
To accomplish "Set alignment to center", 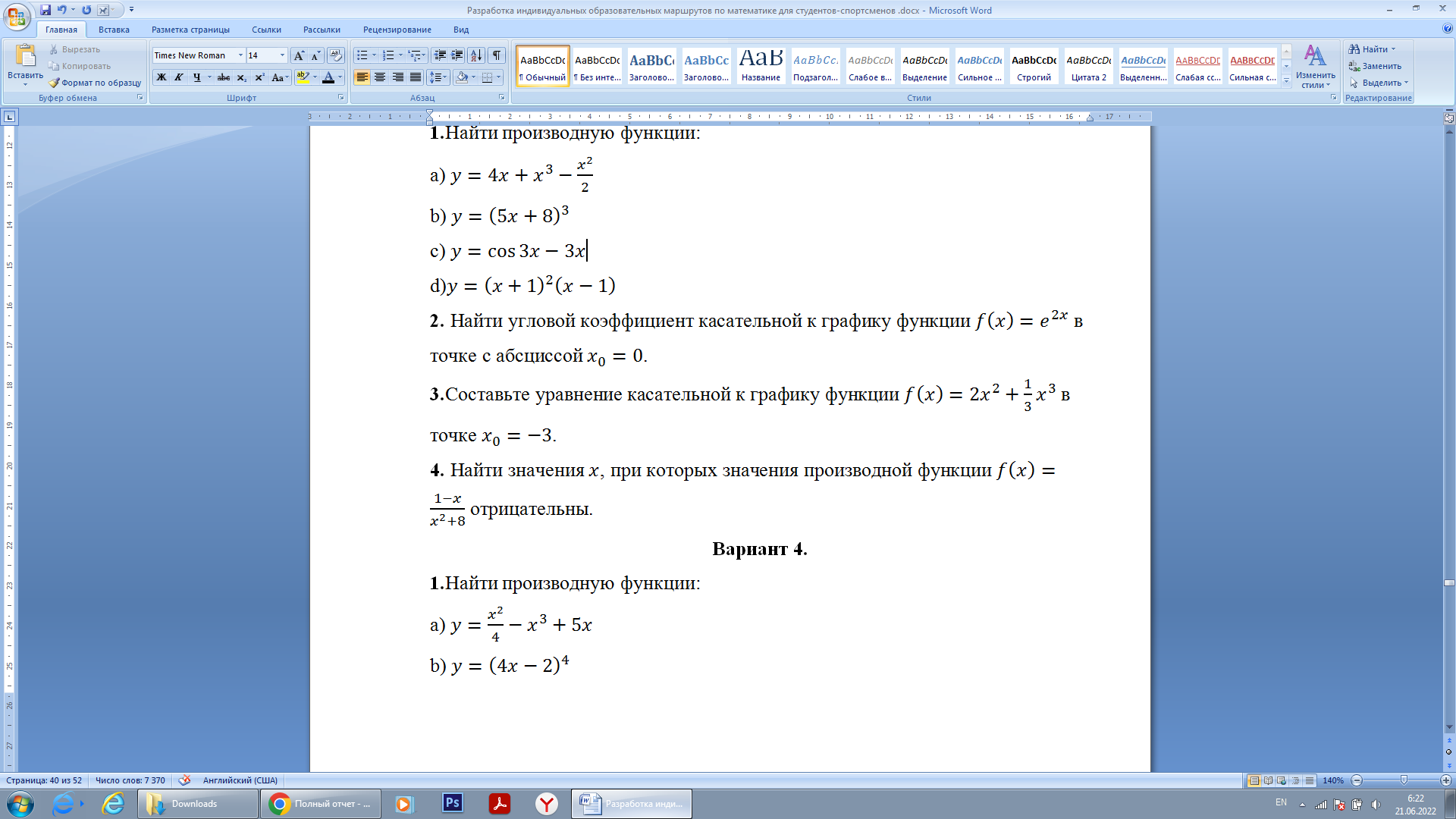I will point(380,77).
